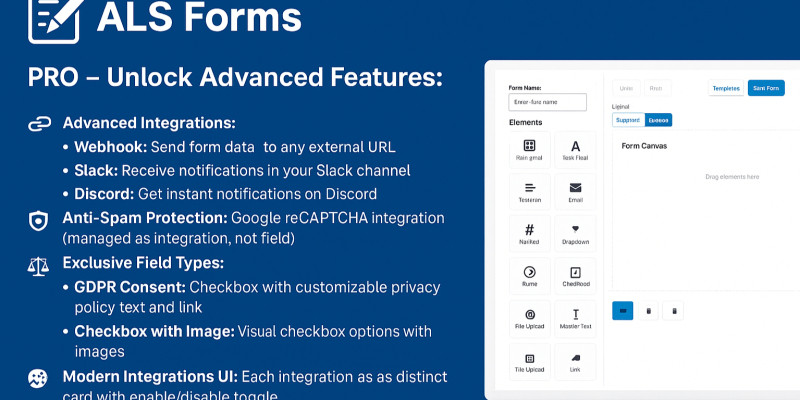
Task: Click the first trash icon below canvas
Action: tap(648, 311)
